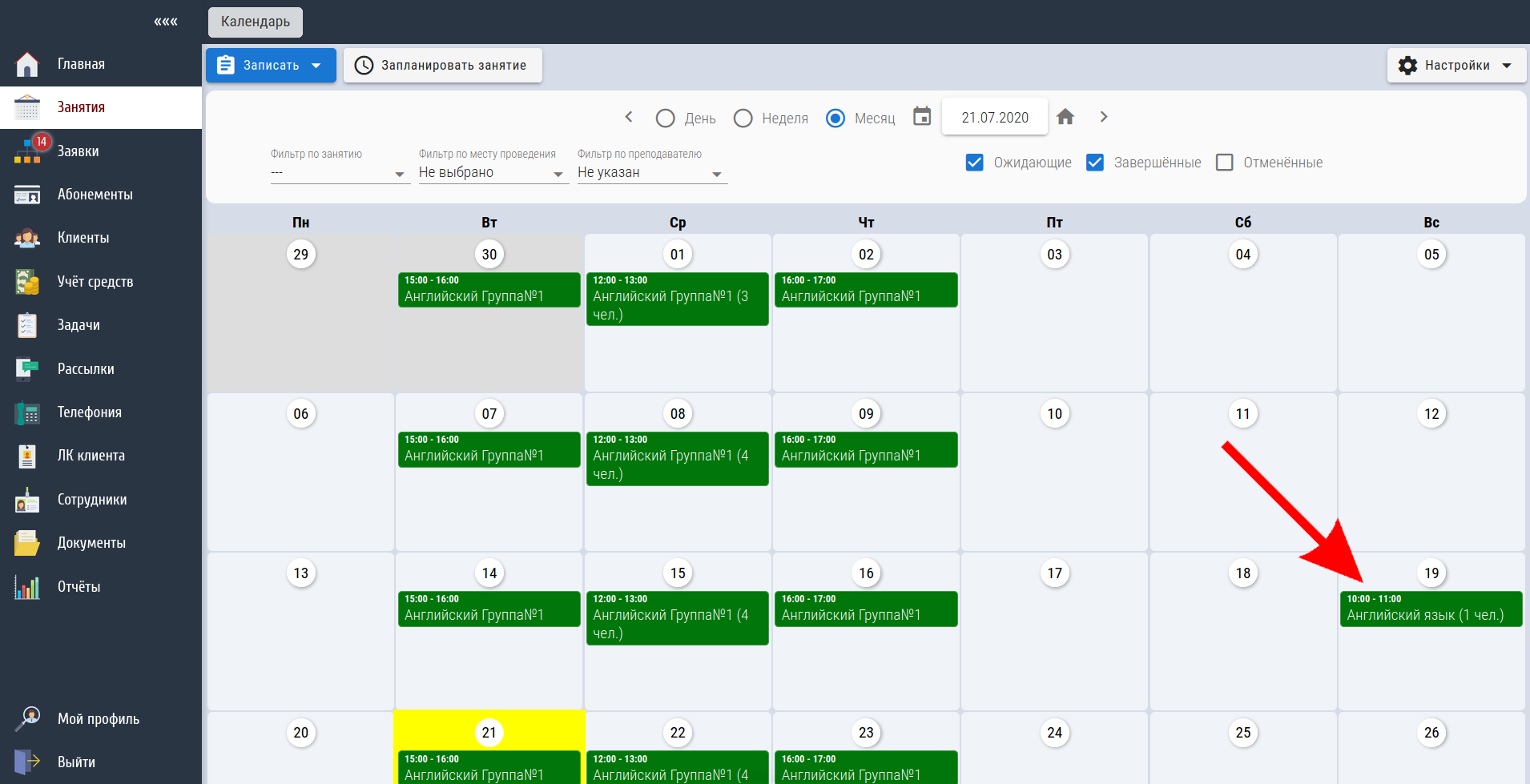1530x784 pixels.
Task: Enable the Отменённые checkbox
Action: click(x=1224, y=163)
